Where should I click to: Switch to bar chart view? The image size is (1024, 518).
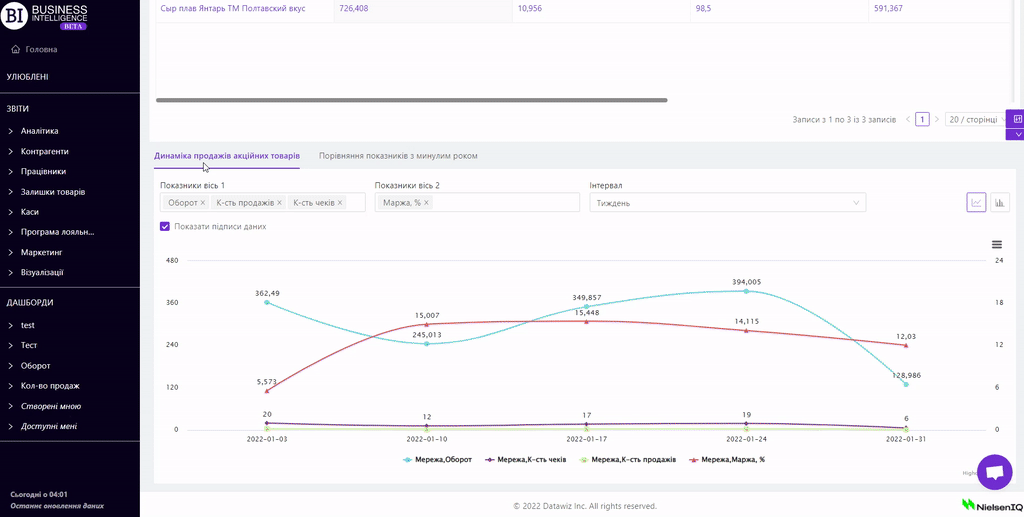click(x=998, y=202)
